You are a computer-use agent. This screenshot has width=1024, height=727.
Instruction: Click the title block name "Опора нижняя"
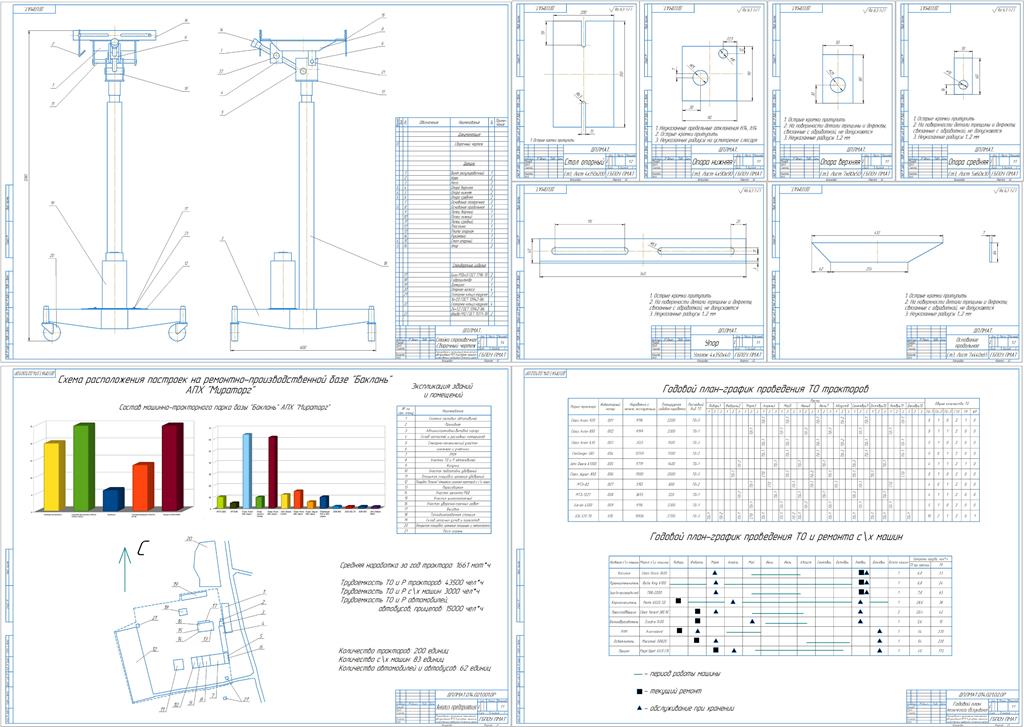[x=712, y=160]
